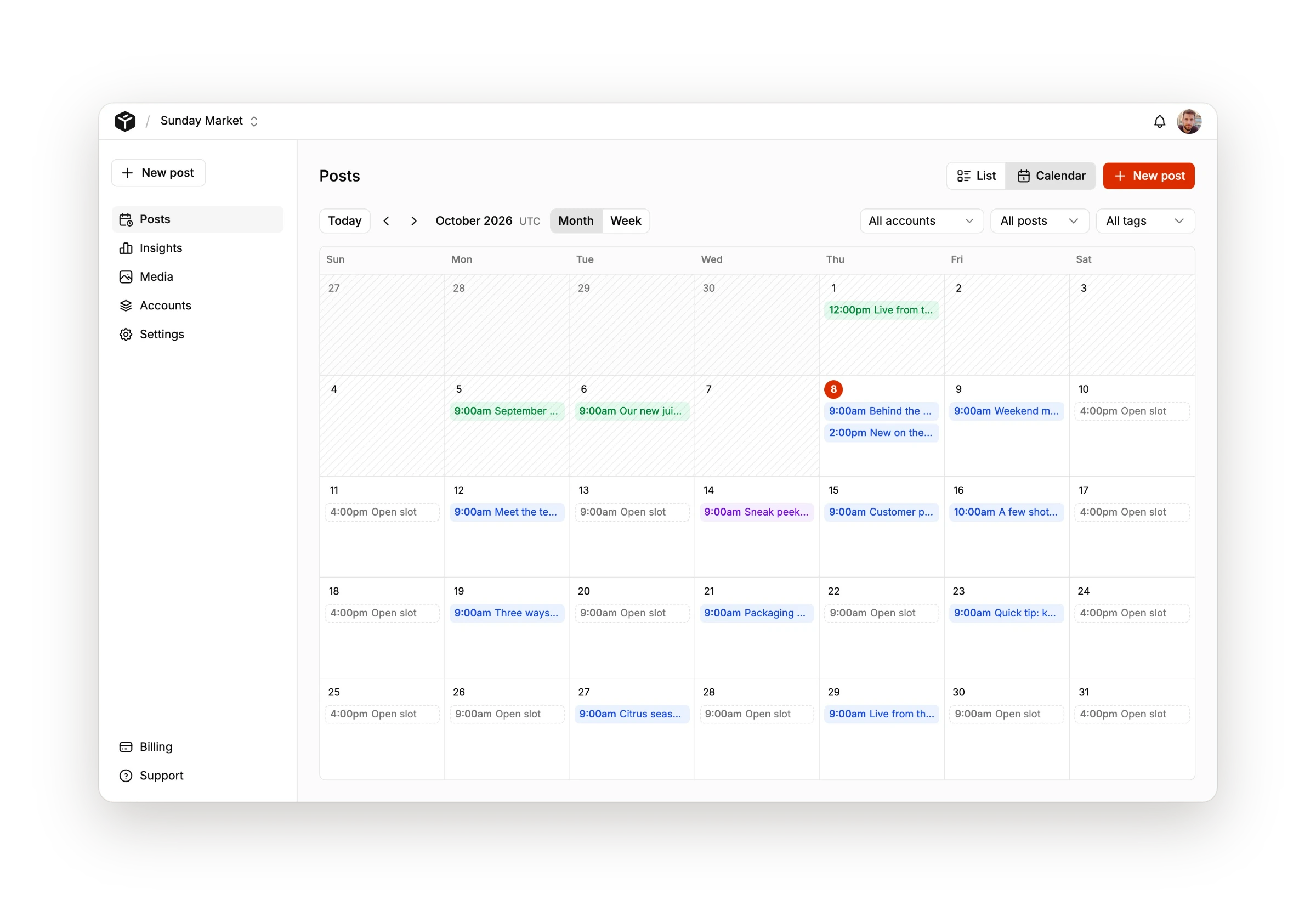Click the 4:00pm Open slot on the 10th

coord(1132,411)
